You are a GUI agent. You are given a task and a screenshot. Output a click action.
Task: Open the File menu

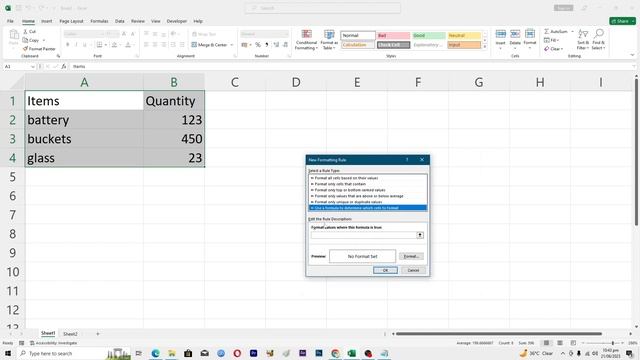tap(10, 21)
